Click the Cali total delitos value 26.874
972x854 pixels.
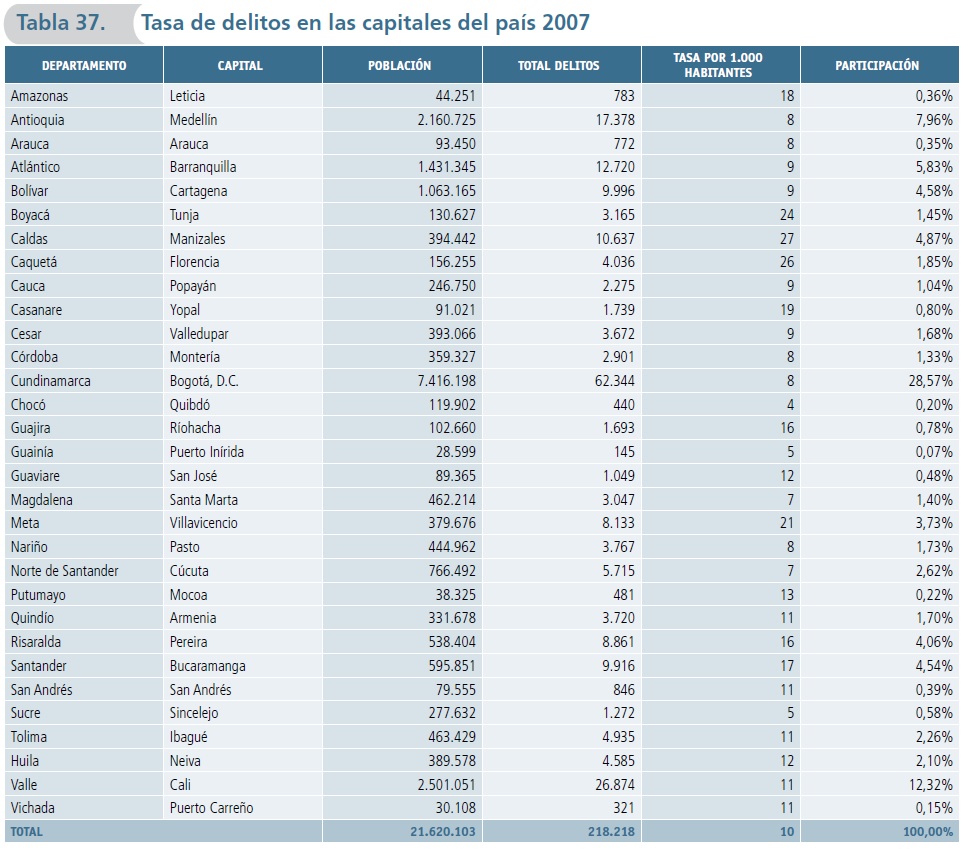(606, 785)
